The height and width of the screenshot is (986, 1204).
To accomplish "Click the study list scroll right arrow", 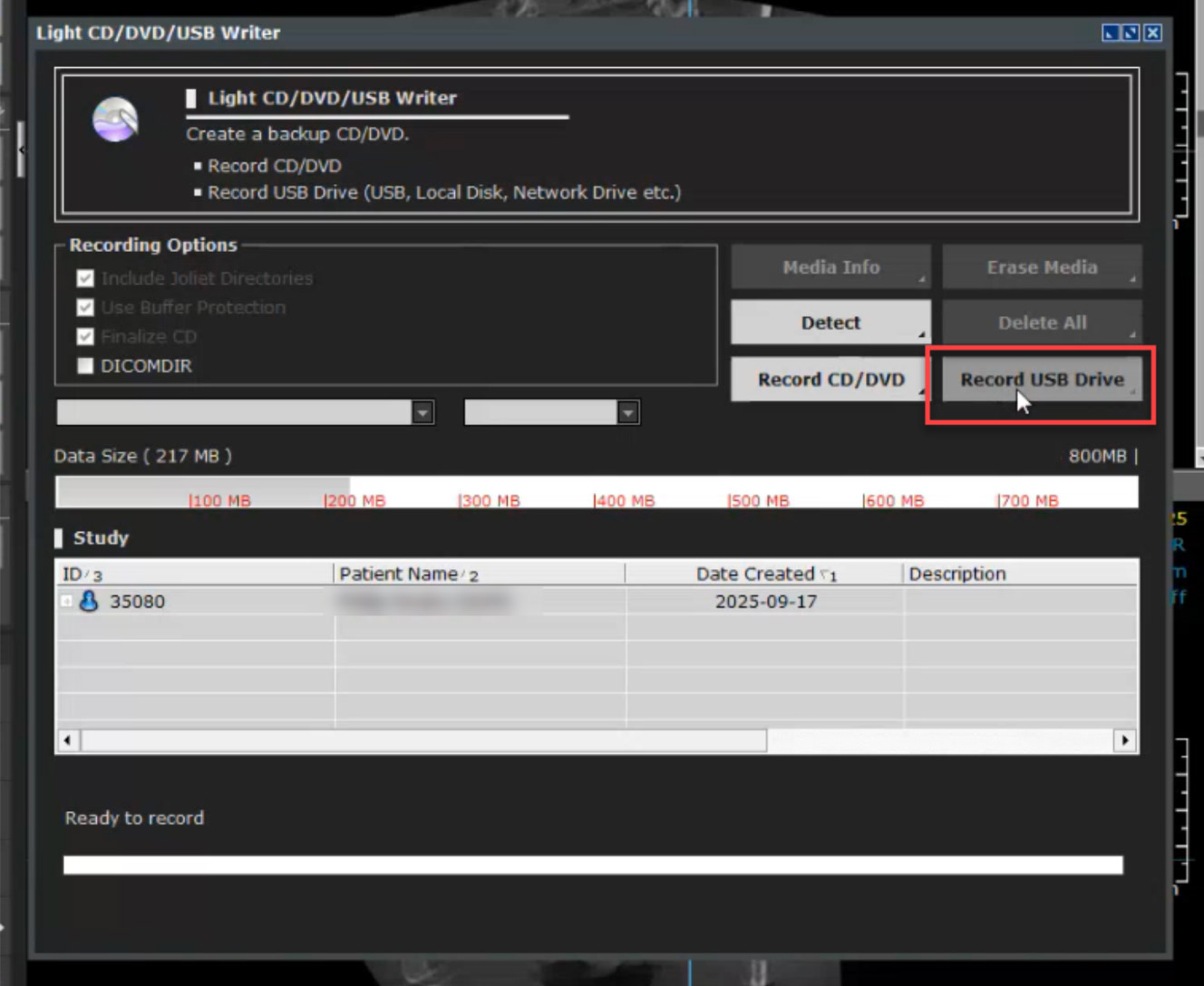I will (1125, 740).
